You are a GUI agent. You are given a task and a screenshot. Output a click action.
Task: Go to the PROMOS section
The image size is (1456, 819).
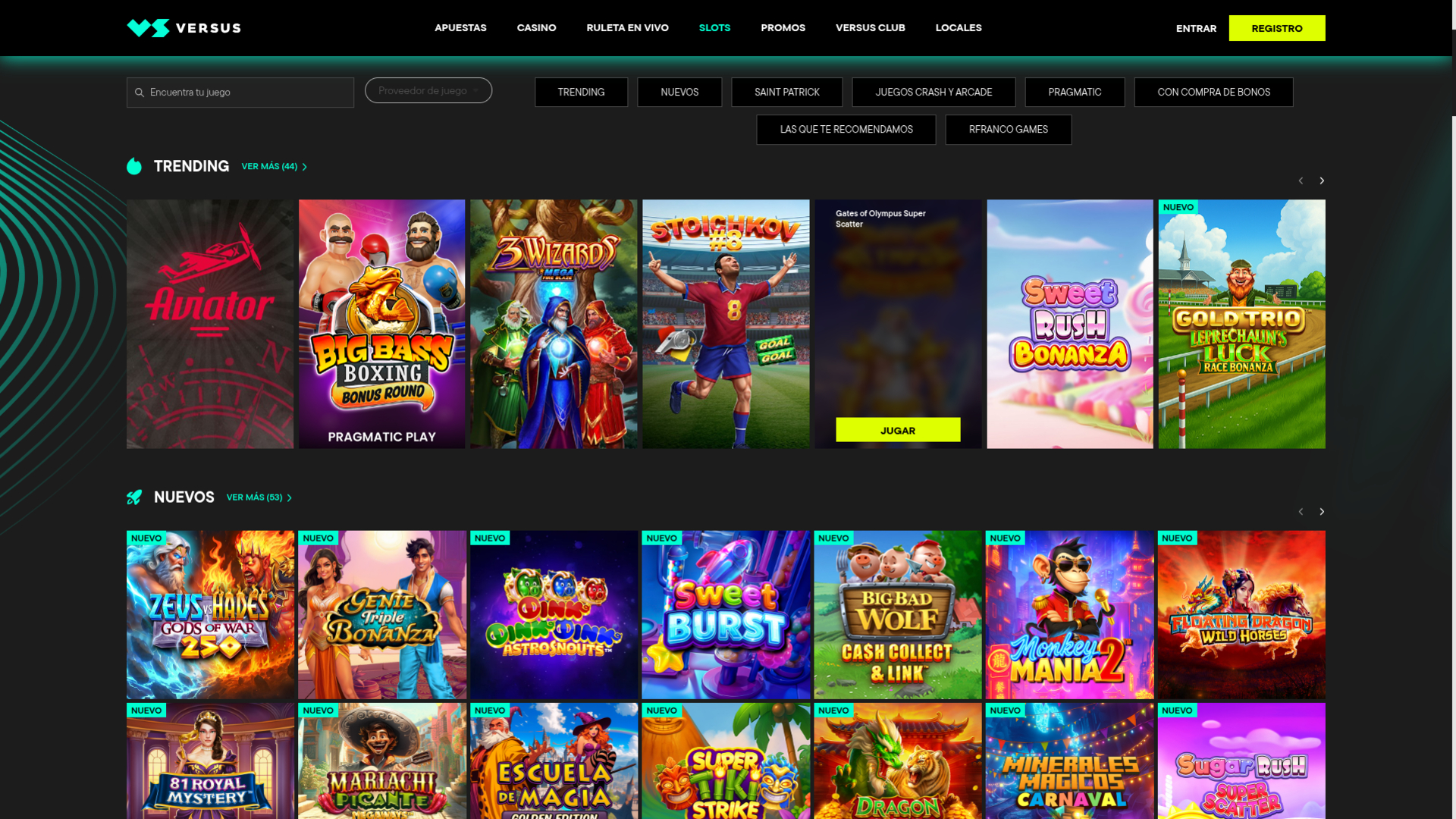[783, 27]
